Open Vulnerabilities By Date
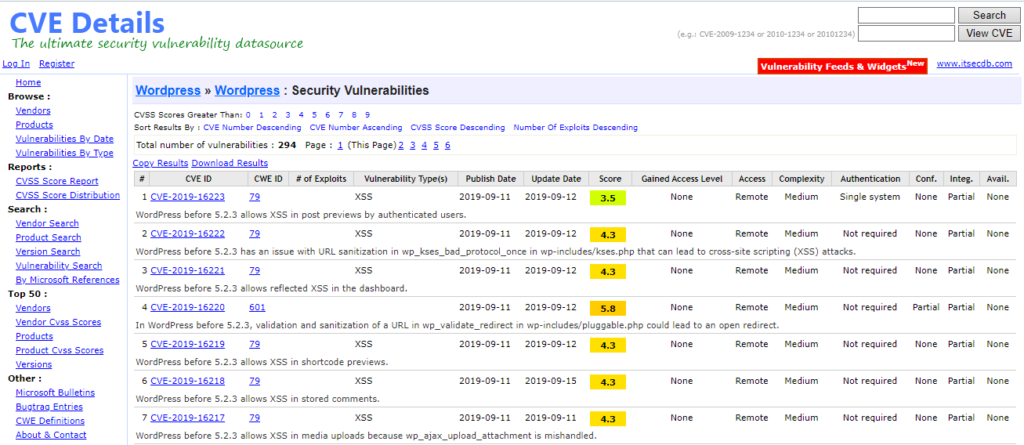The image size is (1024, 445). 64,139
